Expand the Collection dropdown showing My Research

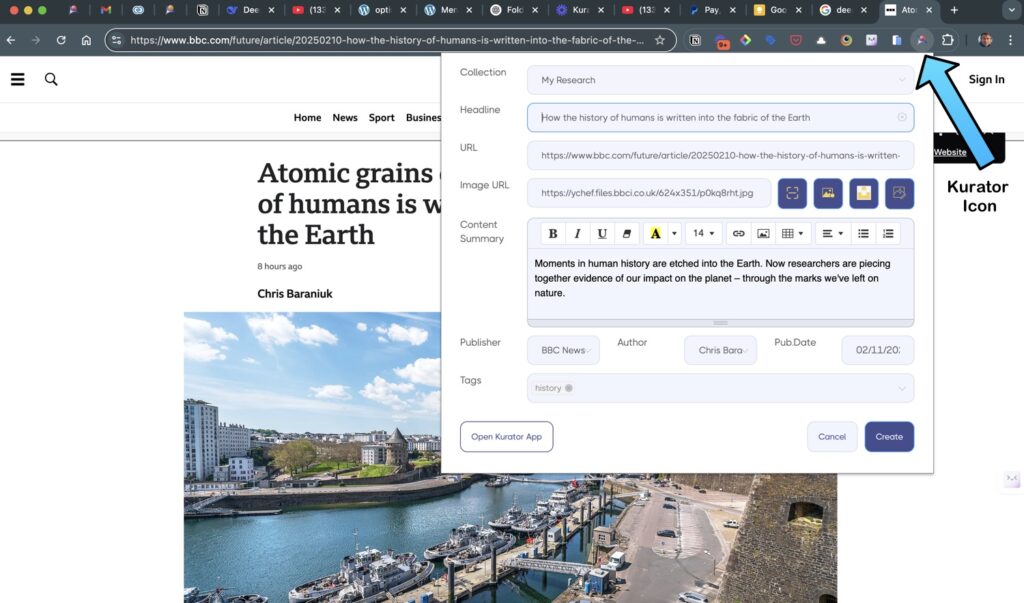[x=720, y=80]
